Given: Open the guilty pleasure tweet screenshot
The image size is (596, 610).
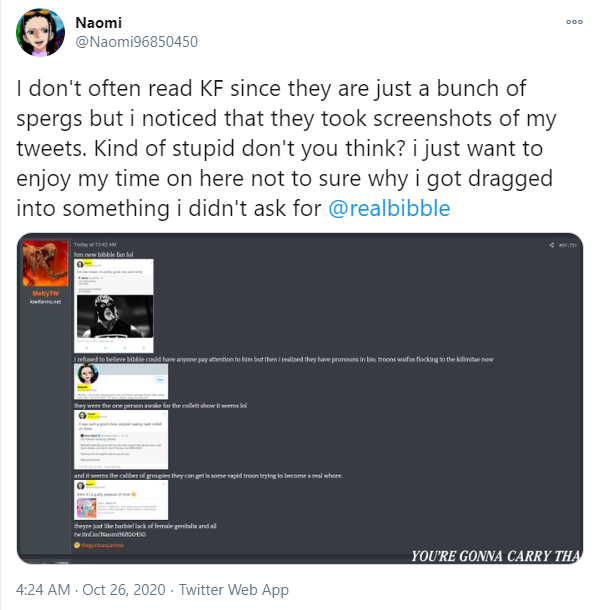Looking at the screenshot, I should click(x=121, y=500).
